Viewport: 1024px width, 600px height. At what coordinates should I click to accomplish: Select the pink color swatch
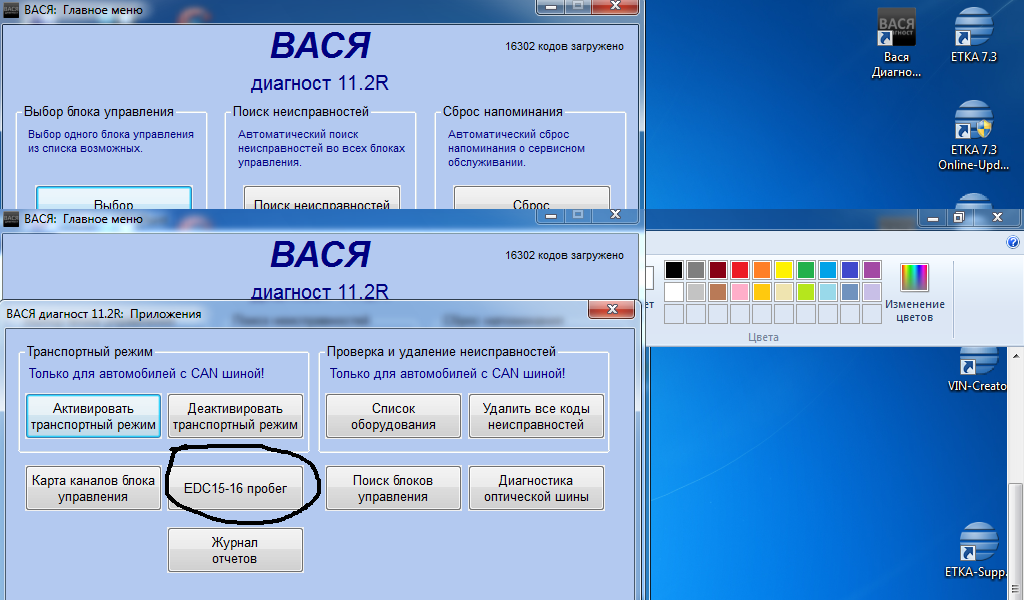point(740,292)
